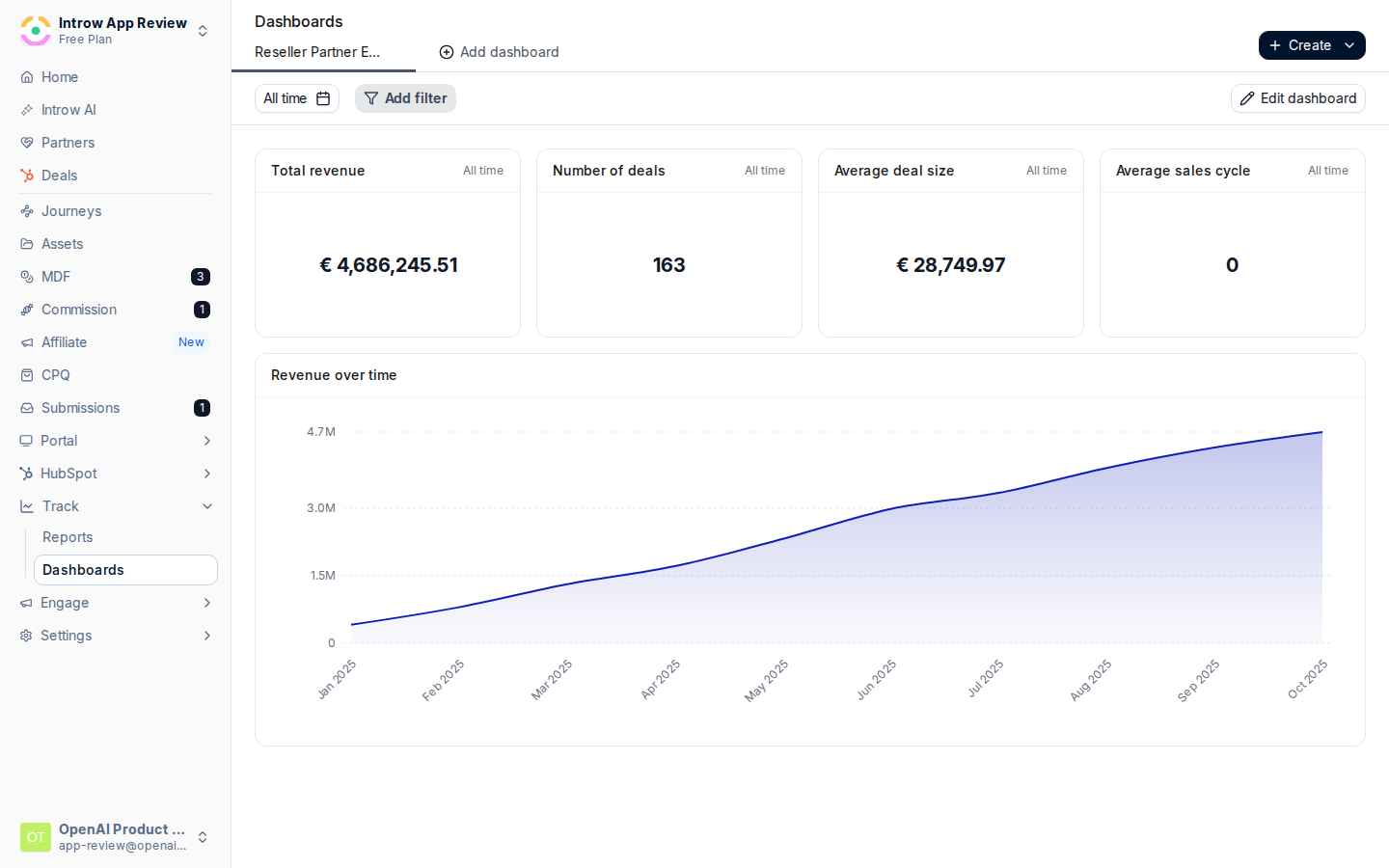Click the Add filter text
The image size is (1389, 868).
click(x=416, y=98)
